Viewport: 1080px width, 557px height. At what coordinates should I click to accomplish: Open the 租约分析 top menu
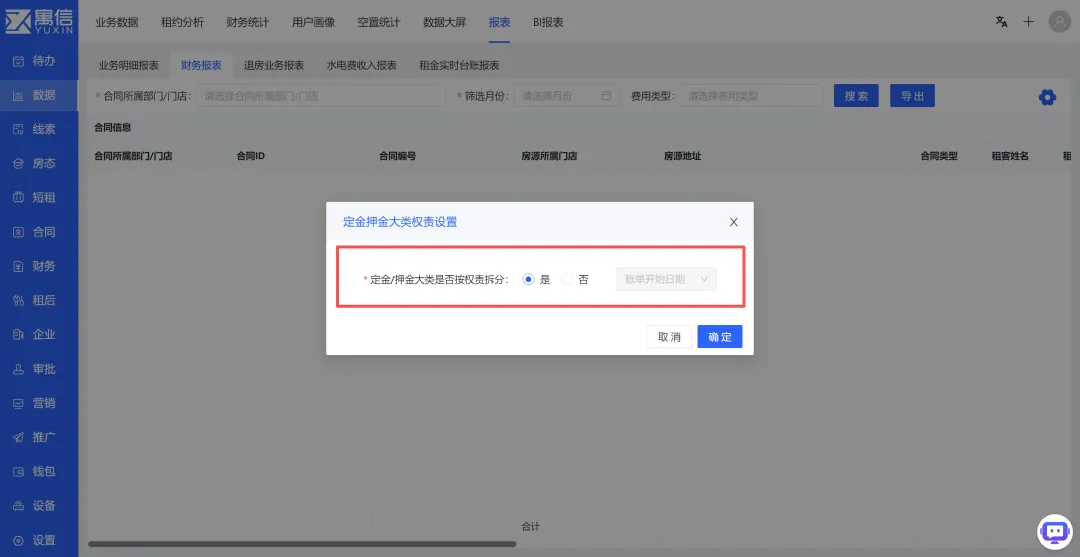(x=183, y=22)
